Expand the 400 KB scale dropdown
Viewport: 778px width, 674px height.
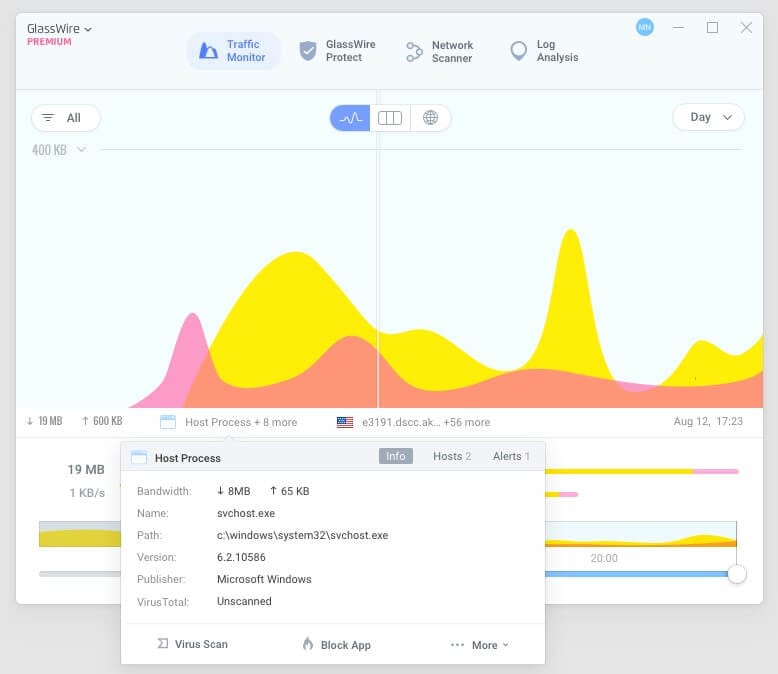[x=59, y=150]
